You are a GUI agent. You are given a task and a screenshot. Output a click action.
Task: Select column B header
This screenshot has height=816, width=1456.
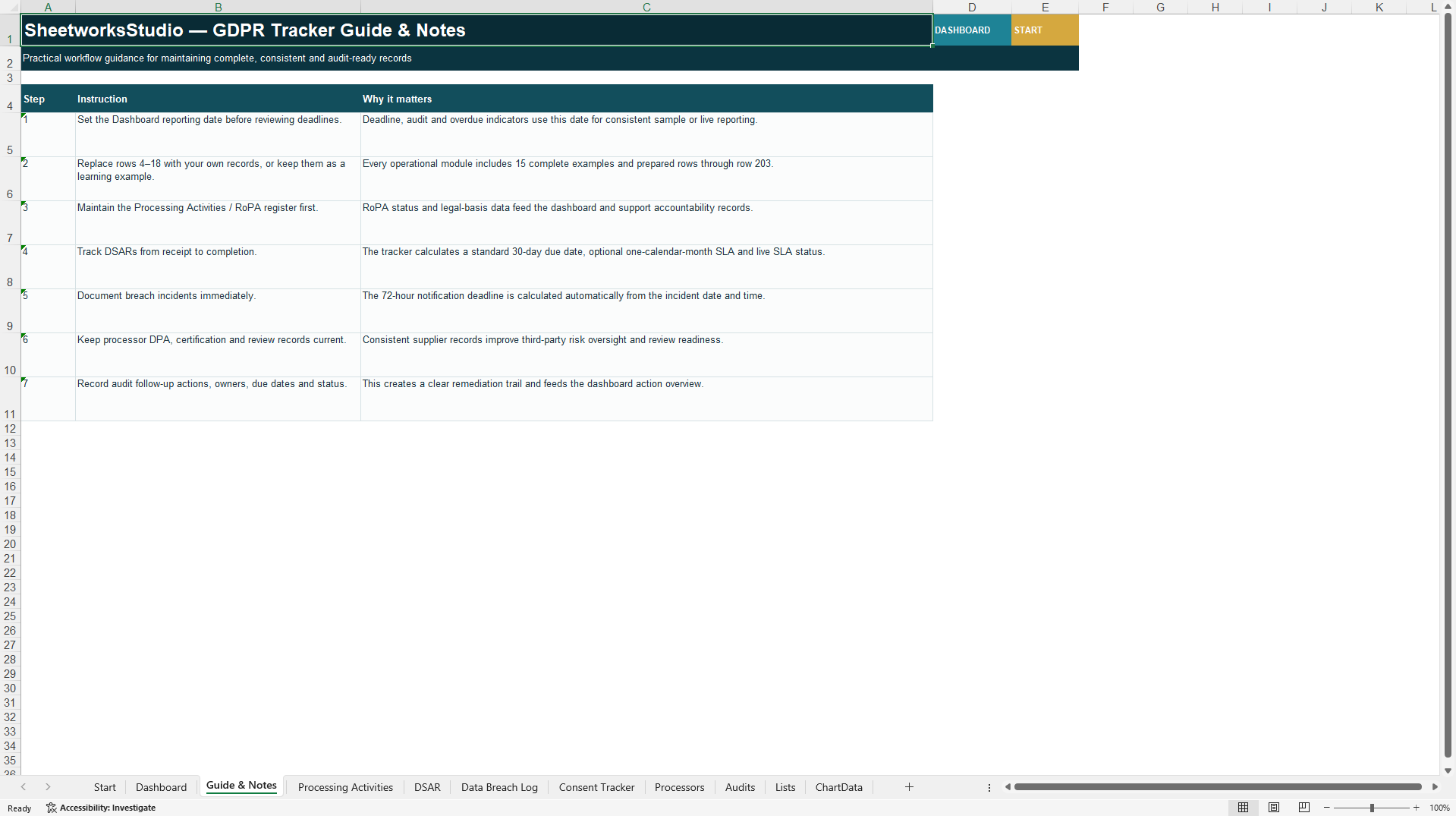[x=218, y=7]
